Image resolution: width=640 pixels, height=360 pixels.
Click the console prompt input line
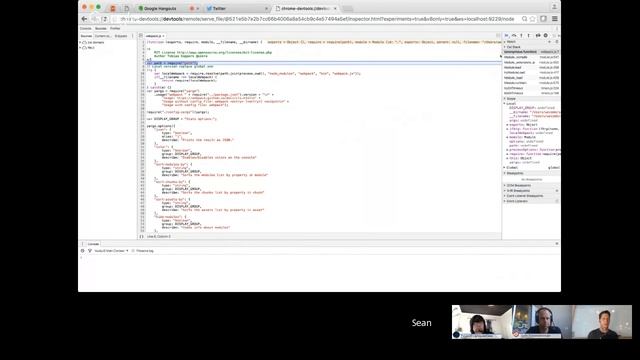click(319, 258)
